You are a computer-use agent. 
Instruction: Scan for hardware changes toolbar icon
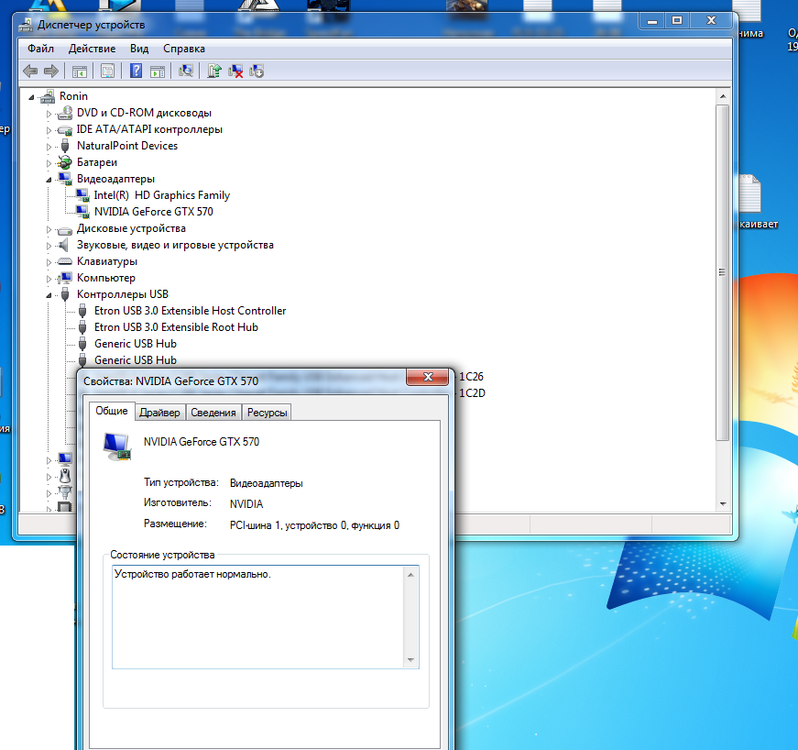[186, 71]
